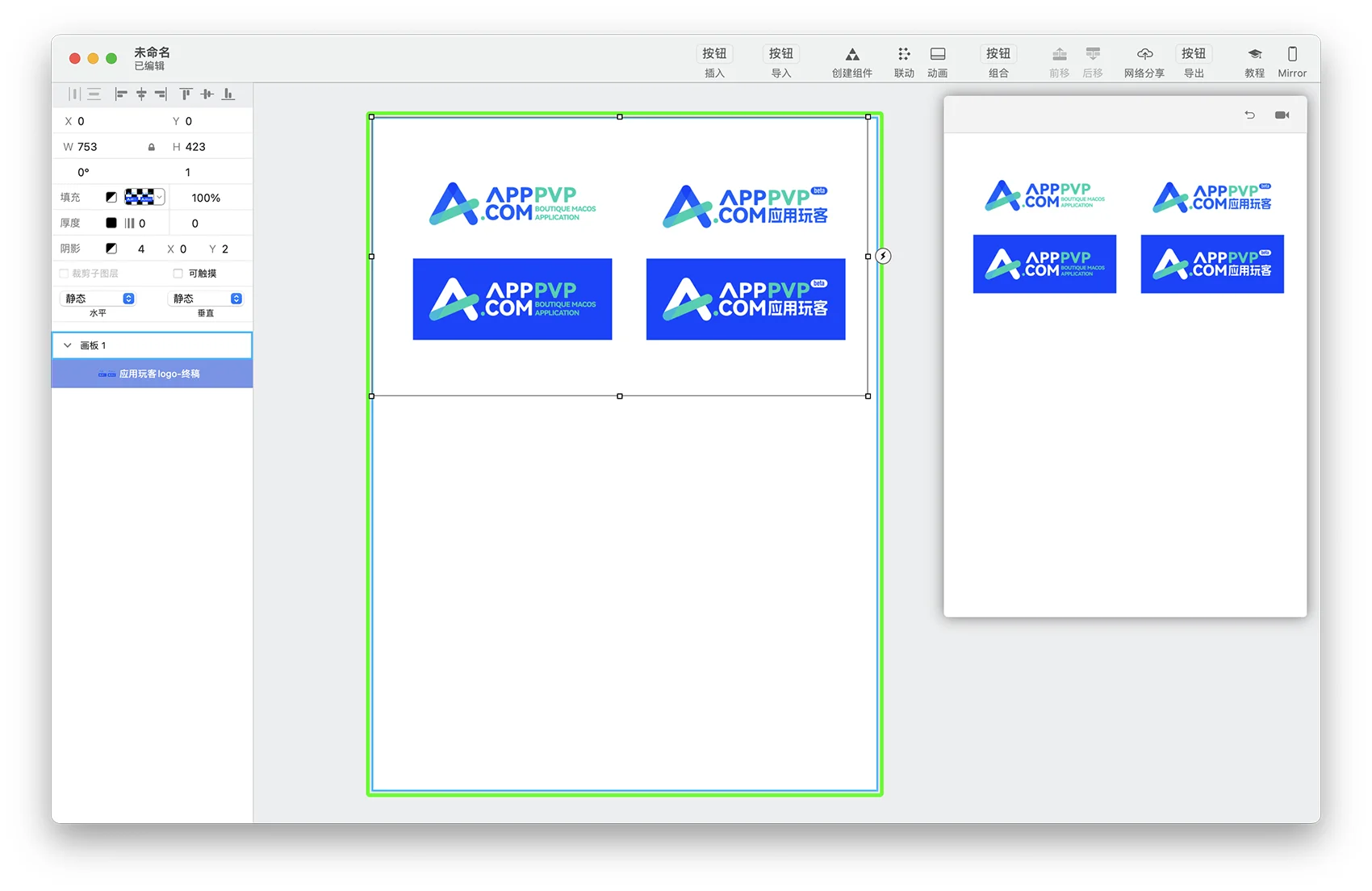Align left edges icon
The width and height of the screenshot is (1372, 891).
point(121,94)
